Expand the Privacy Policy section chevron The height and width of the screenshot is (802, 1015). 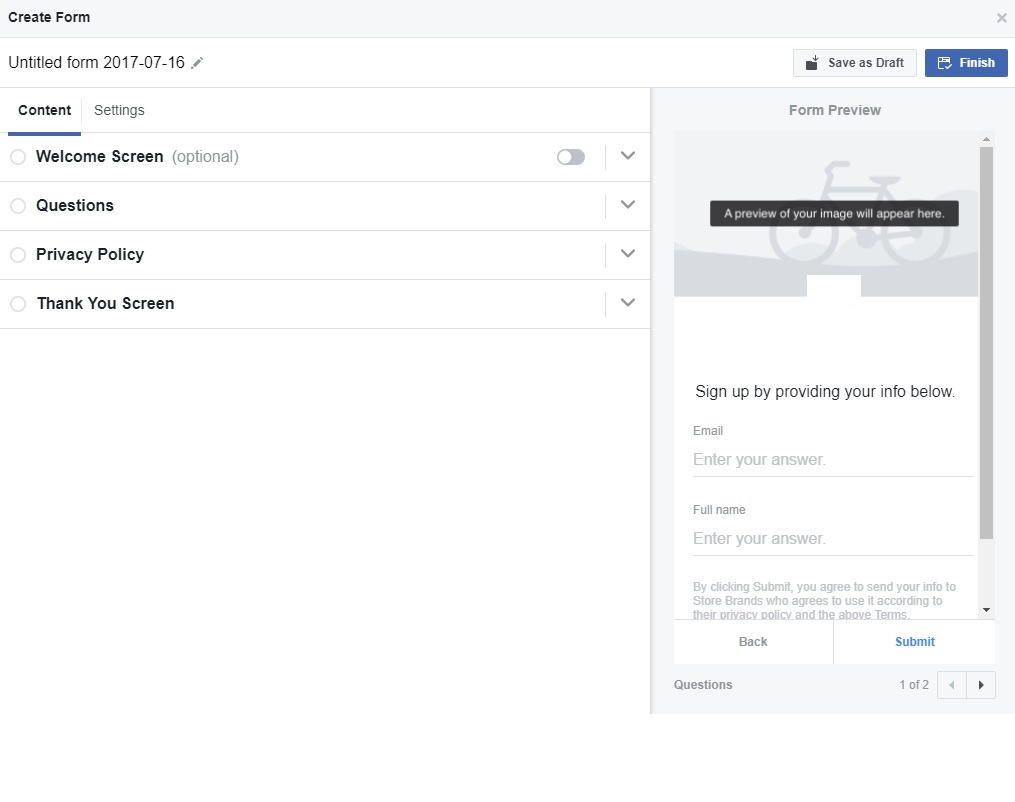(x=628, y=254)
